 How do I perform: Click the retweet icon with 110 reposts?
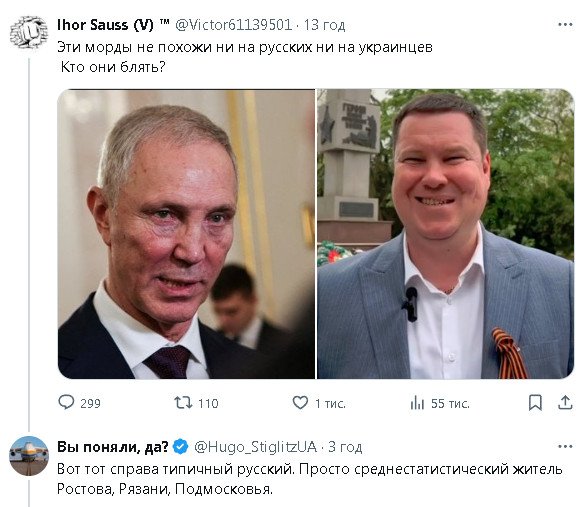click(x=183, y=403)
